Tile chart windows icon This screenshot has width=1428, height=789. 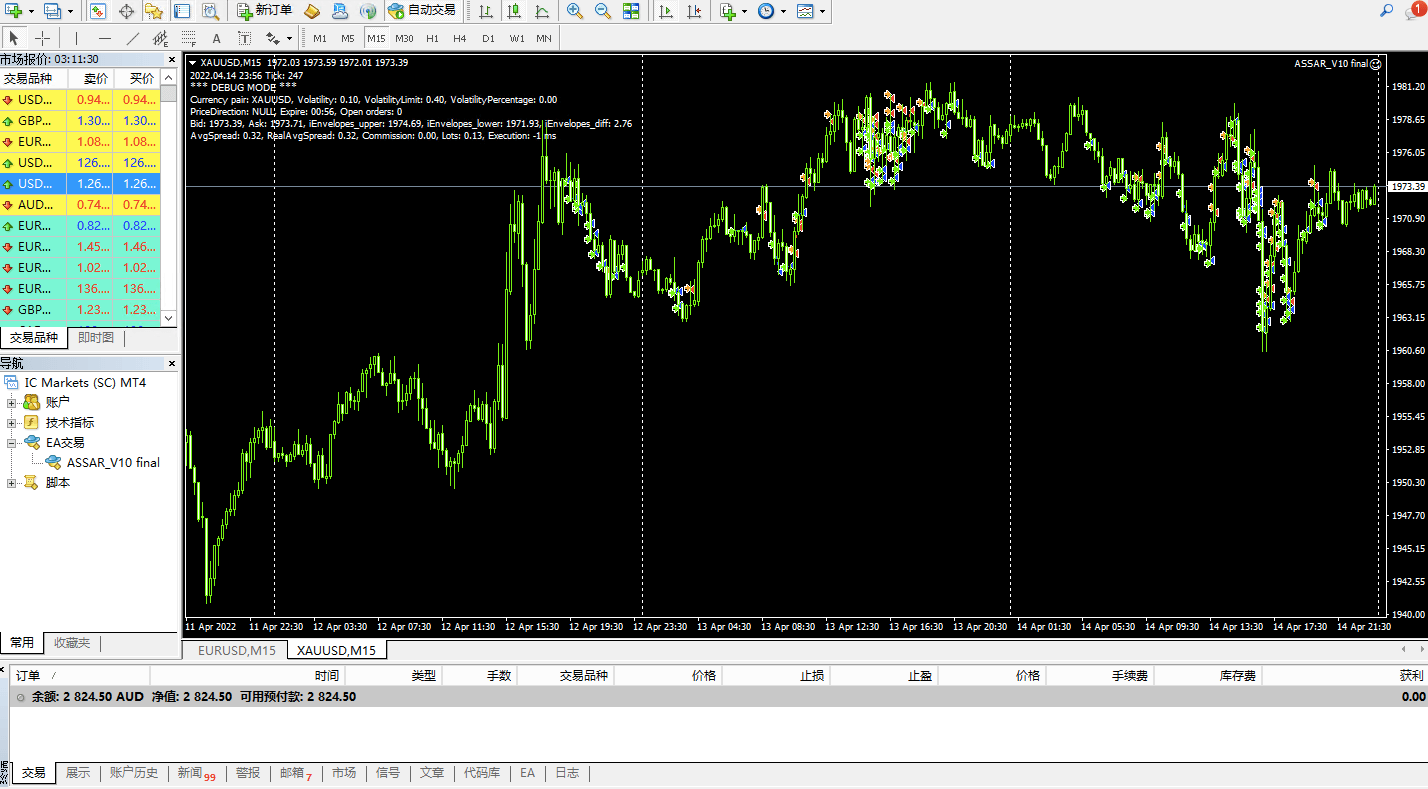[x=631, y=11]
